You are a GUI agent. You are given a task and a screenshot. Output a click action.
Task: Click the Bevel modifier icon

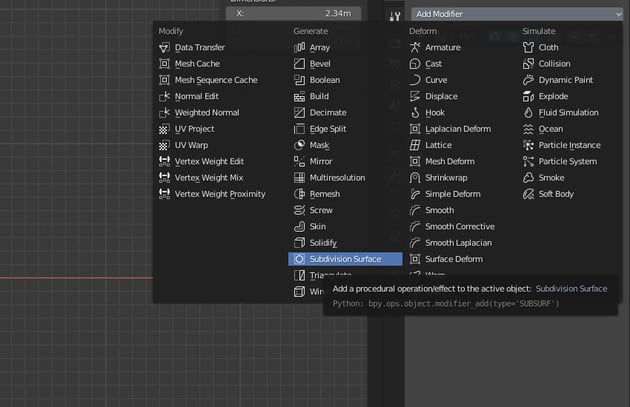coord(299,64)
